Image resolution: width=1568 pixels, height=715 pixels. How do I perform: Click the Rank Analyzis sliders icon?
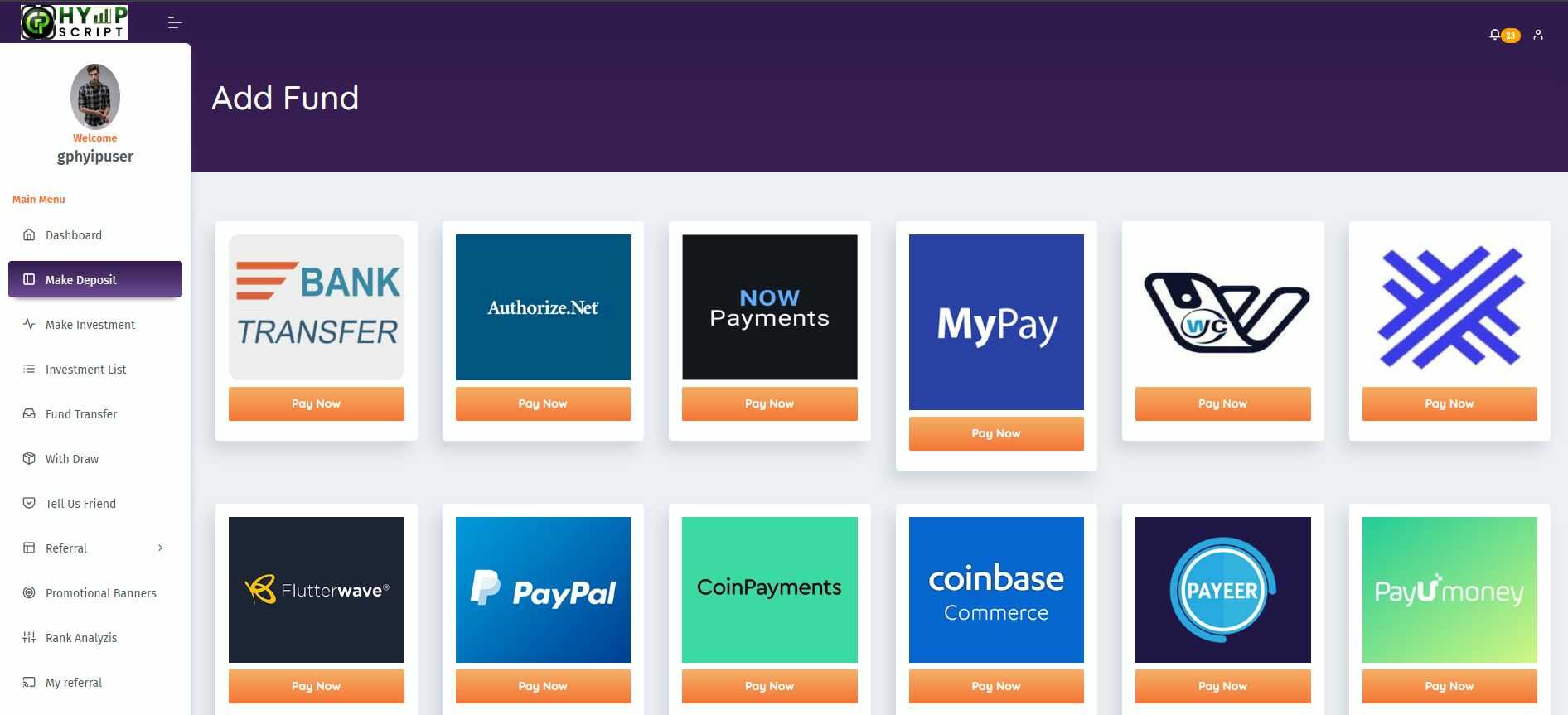tap(29, 637)
